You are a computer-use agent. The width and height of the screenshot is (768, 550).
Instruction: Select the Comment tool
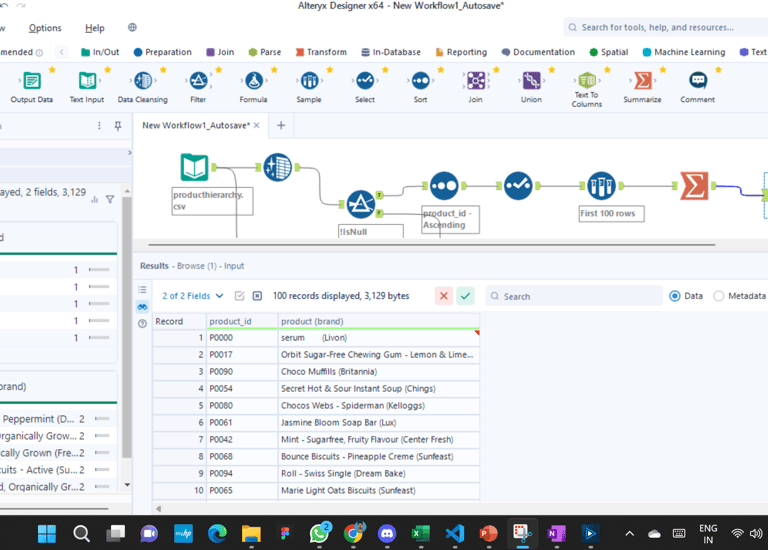697,87
